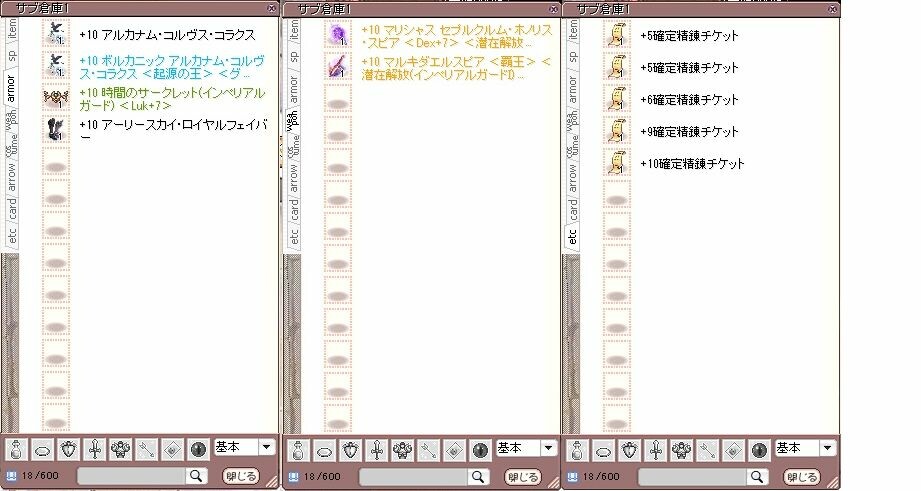Expand the 基本 dropdown in middle storage window
Screen dimensions: 921x491
click(x=549, y=448)
